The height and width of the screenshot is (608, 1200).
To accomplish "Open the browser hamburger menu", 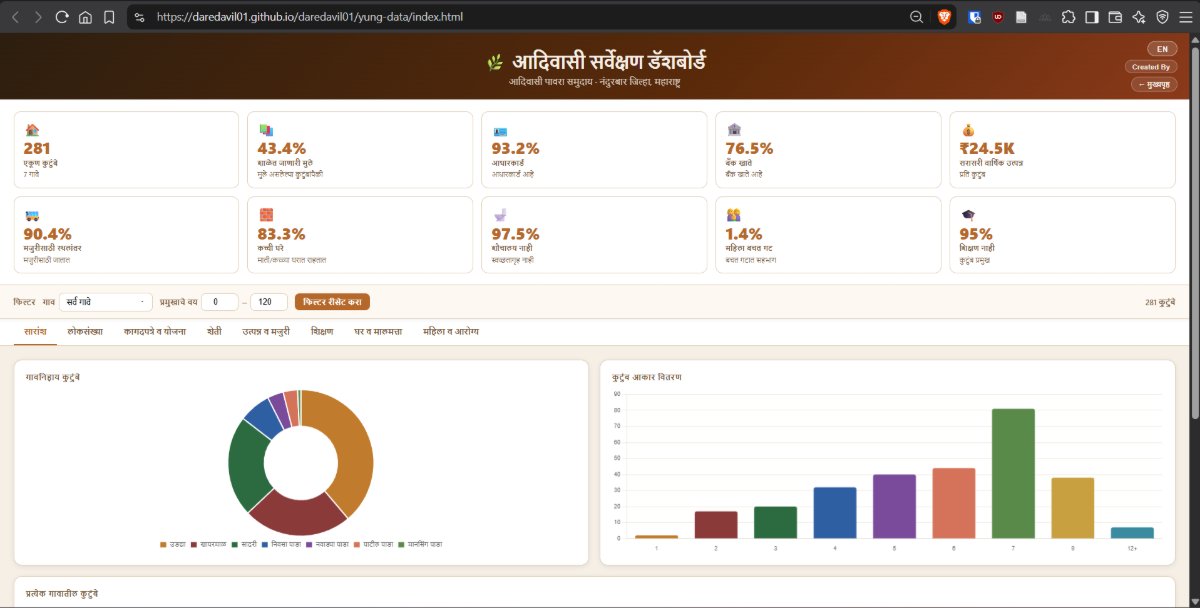I will (x=1185, y=17).
